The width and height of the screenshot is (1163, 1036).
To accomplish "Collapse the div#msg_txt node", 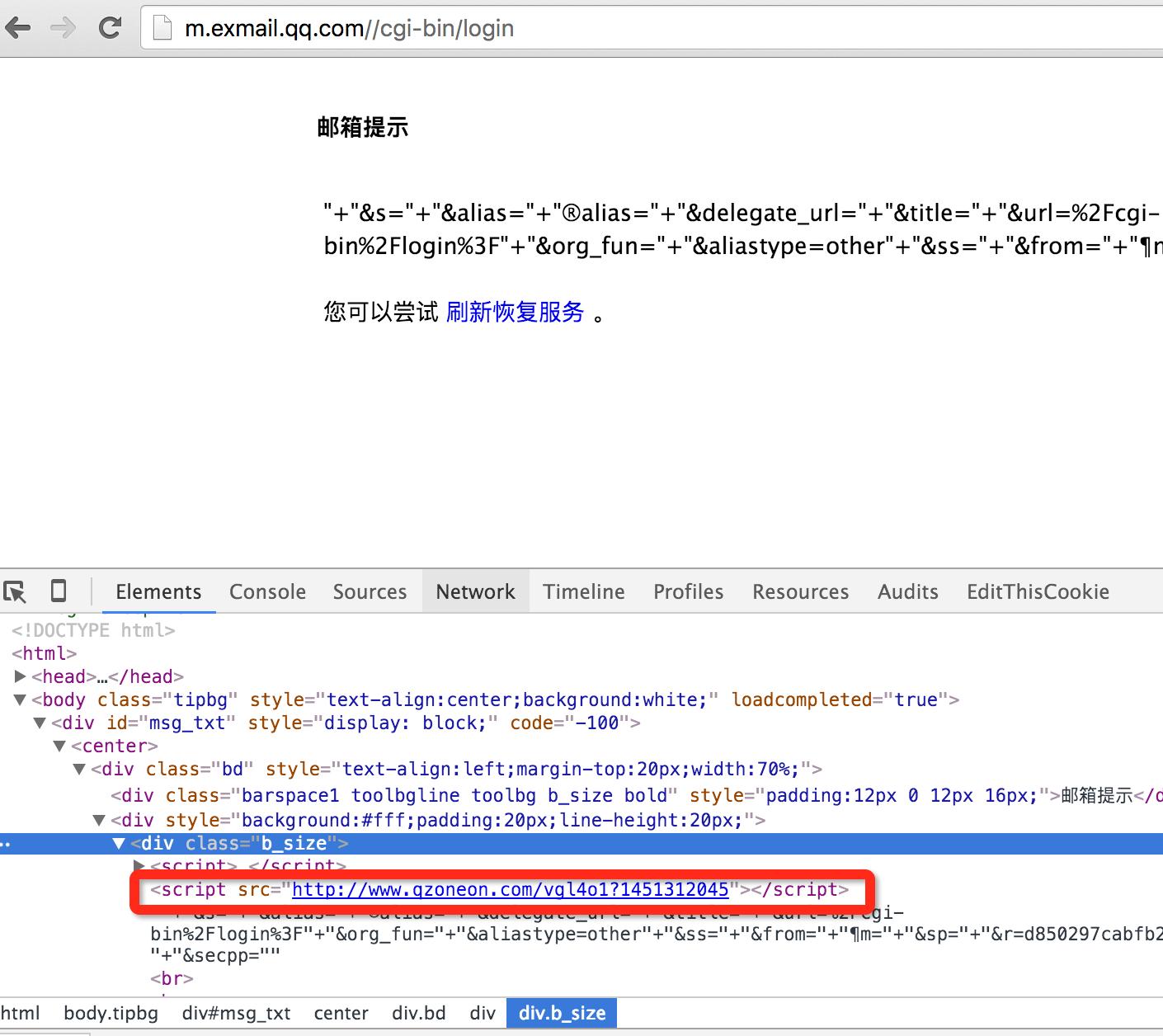I will 40,723.
